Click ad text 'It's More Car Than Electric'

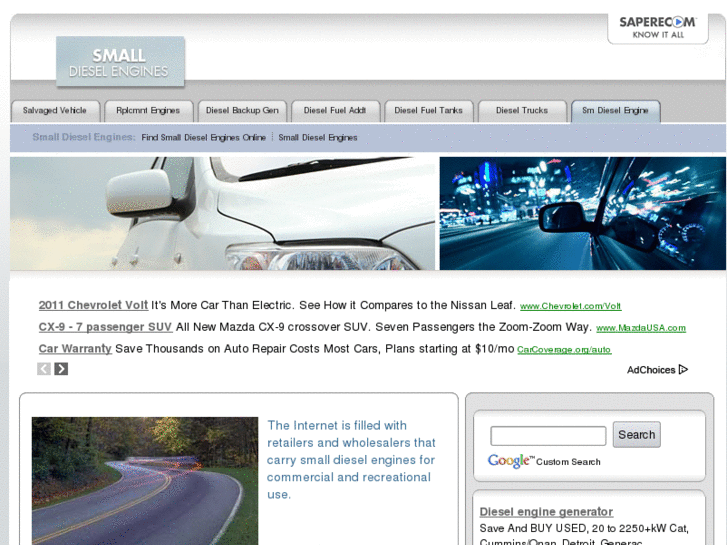tap(222, 305)
